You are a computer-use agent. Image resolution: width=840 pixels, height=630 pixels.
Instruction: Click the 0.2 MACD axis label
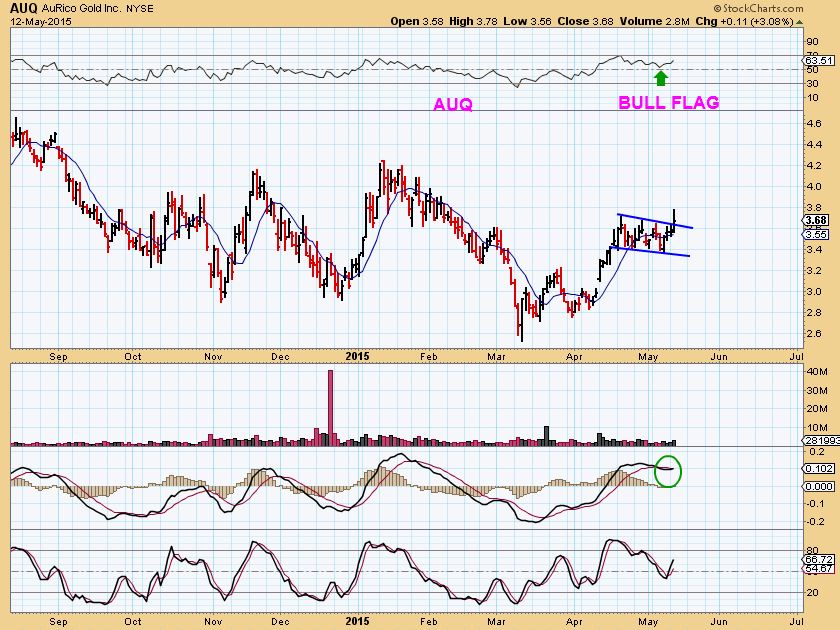818,452
